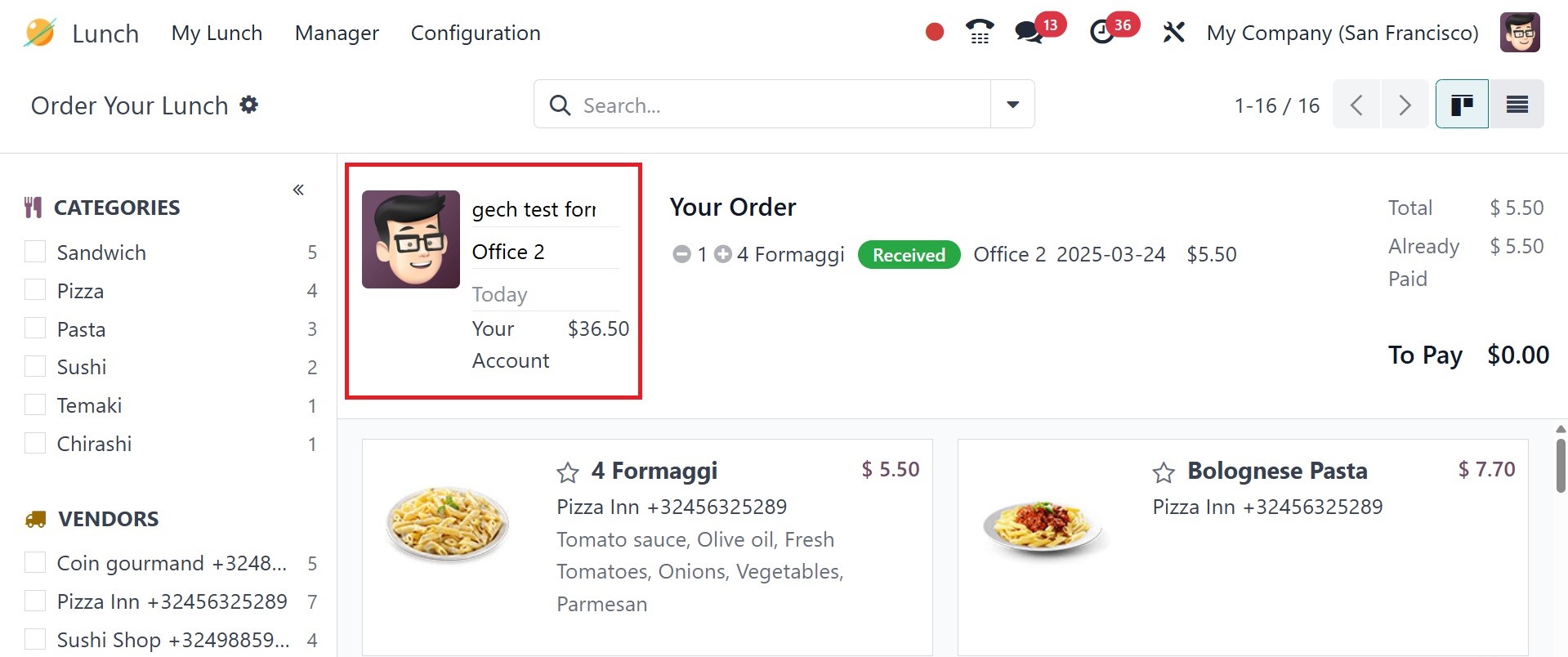Collapse the categories sidebar panel

(x=298, y=190)
